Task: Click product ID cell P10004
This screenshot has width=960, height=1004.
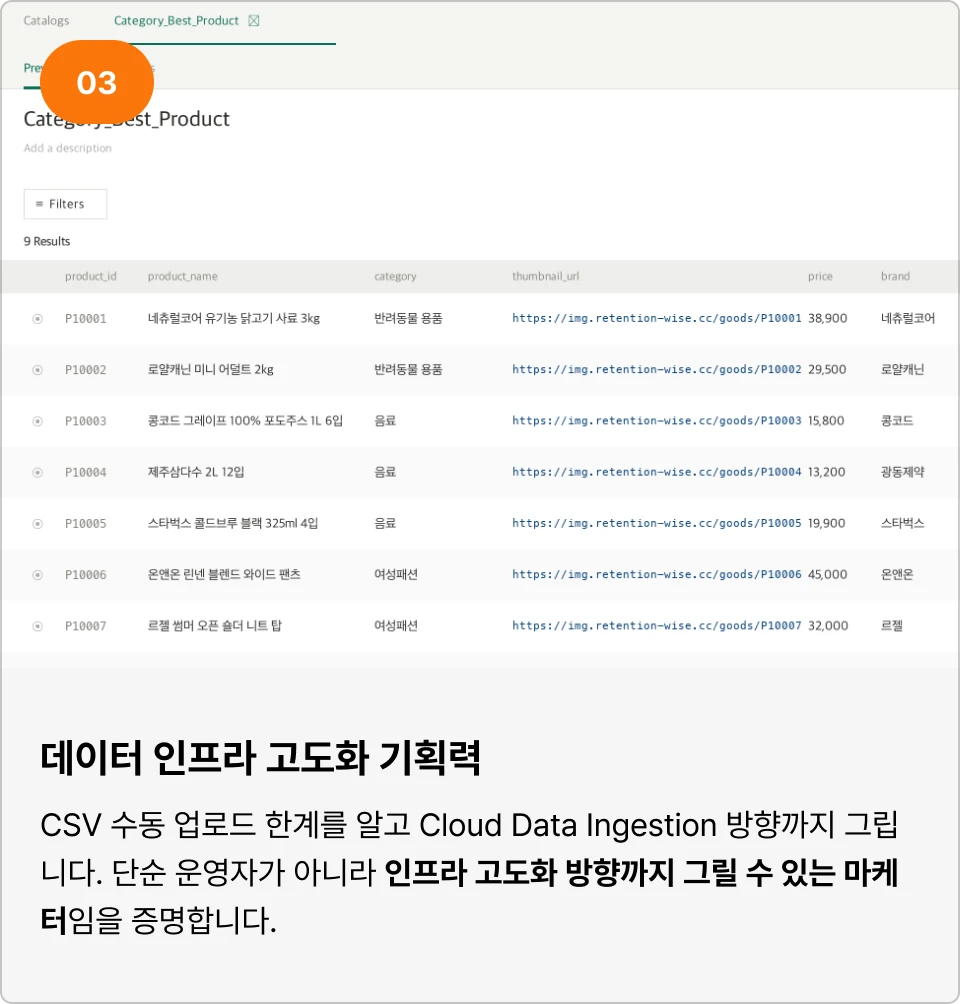Action: (86, 472)
